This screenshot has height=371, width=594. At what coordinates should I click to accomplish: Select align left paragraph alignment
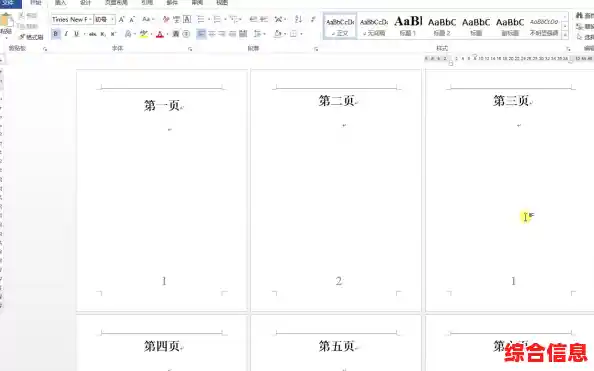(201, 34)
